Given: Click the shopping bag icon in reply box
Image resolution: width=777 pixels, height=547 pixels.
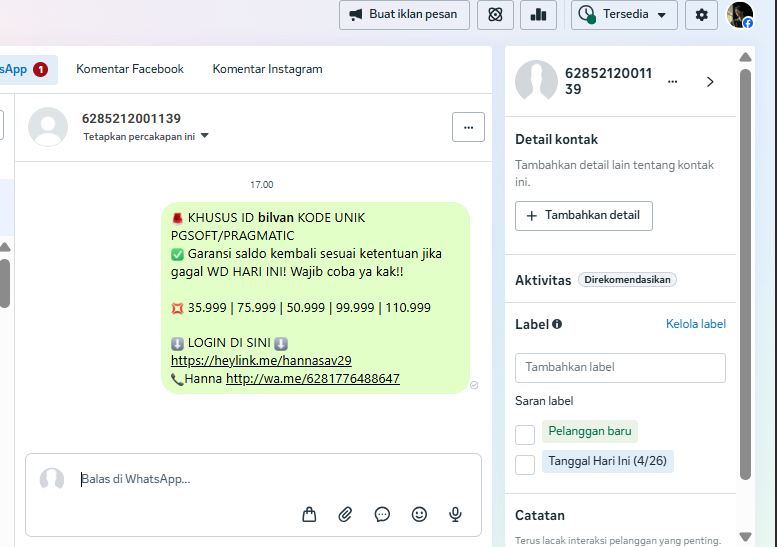Looking at the screenshot, I should pyautogui.click(x=309, y=514).
